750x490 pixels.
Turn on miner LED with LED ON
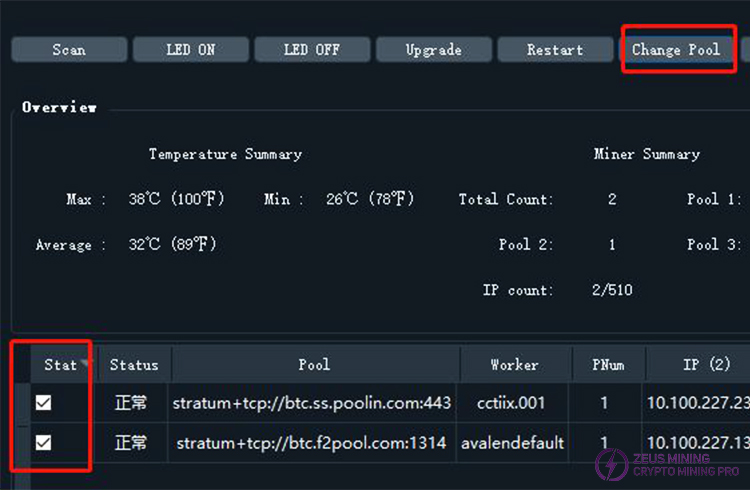(x=190, y=50)
